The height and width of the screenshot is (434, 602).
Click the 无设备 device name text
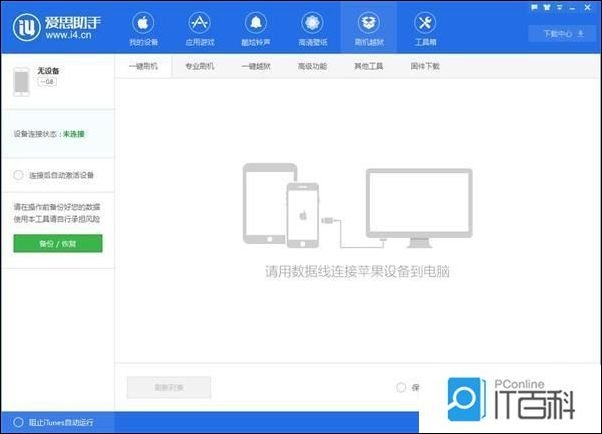pos(48,71)
